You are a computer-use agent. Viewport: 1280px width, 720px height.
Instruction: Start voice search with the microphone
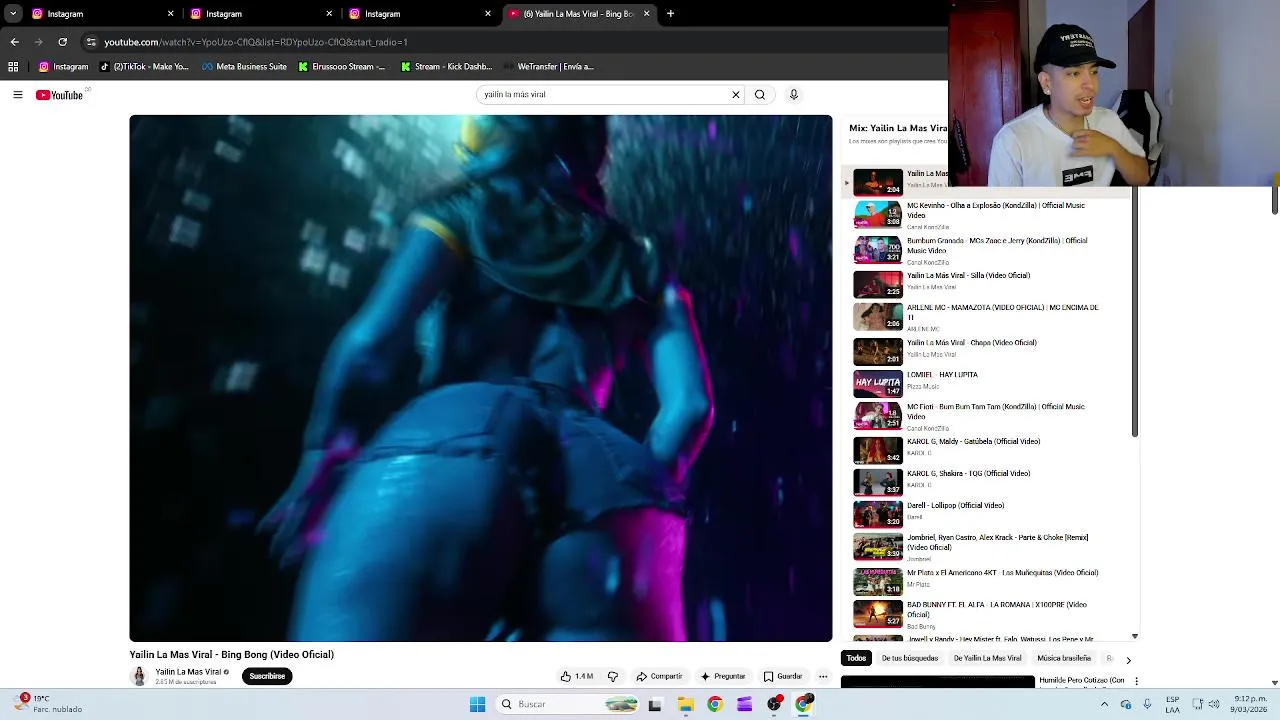tap(794, 95)
